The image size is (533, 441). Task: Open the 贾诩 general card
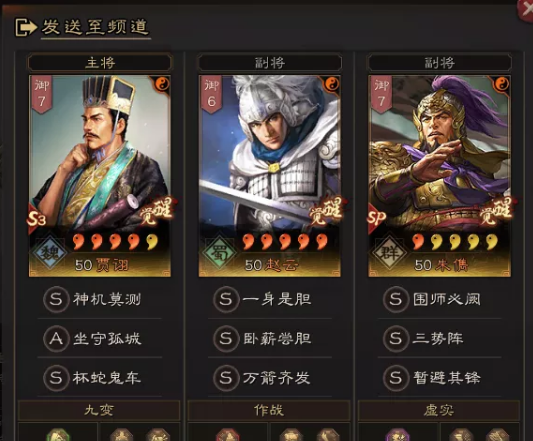[x=100, y=176]
